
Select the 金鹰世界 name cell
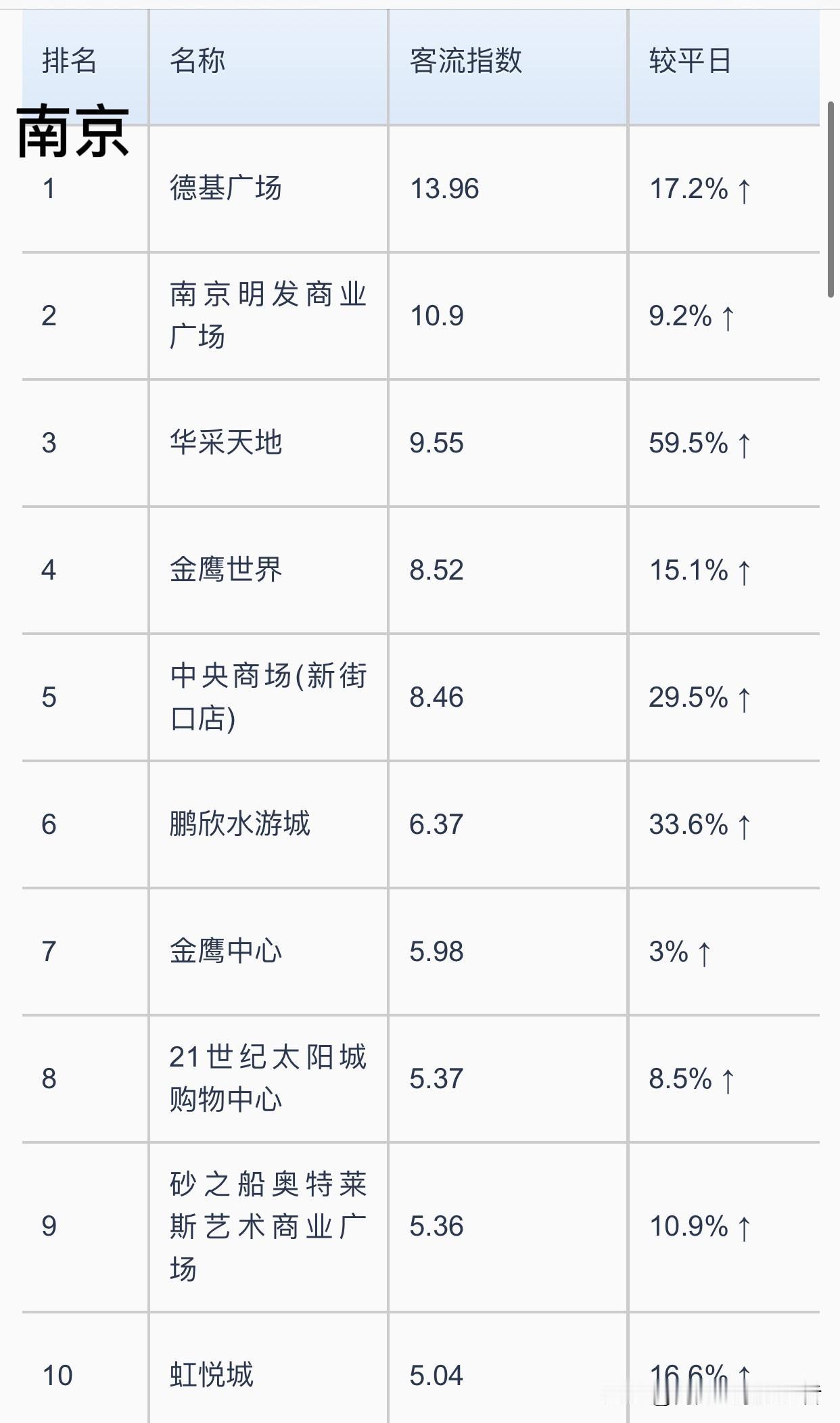[x=226, y=569]
